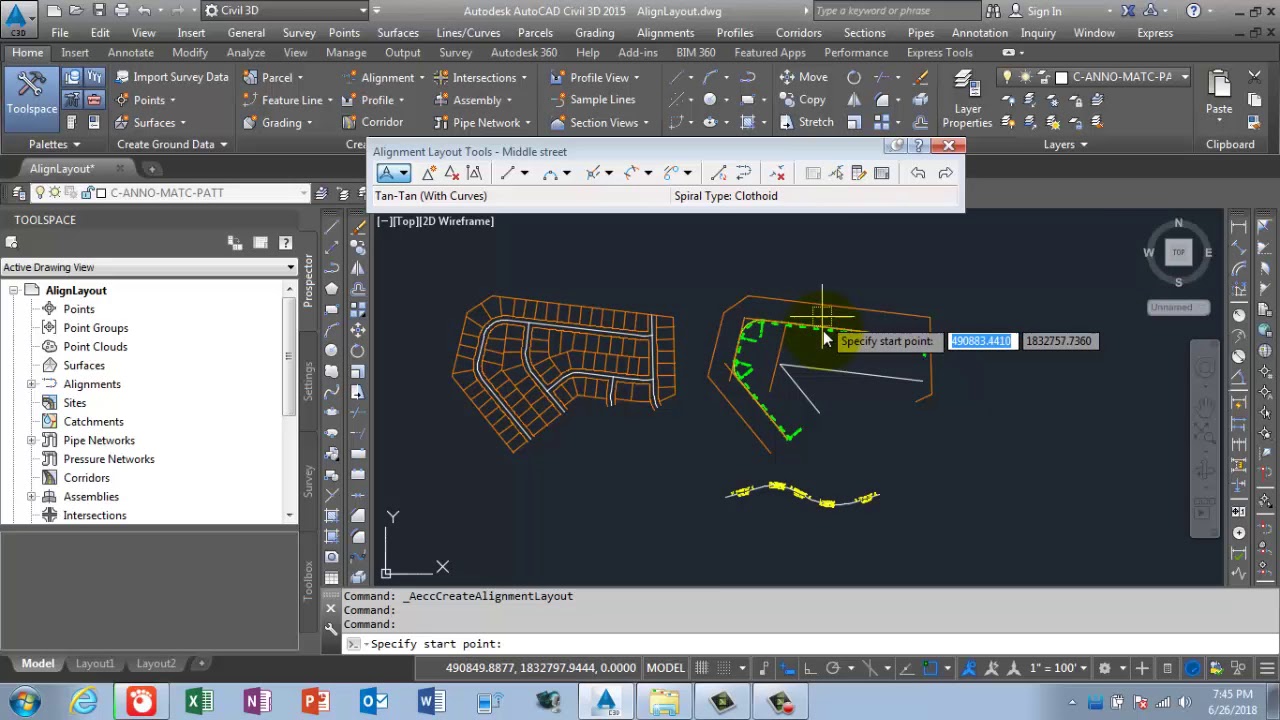
Task: Click the Reverse sub-entity direction icon
Action: [x=743, y=173]
